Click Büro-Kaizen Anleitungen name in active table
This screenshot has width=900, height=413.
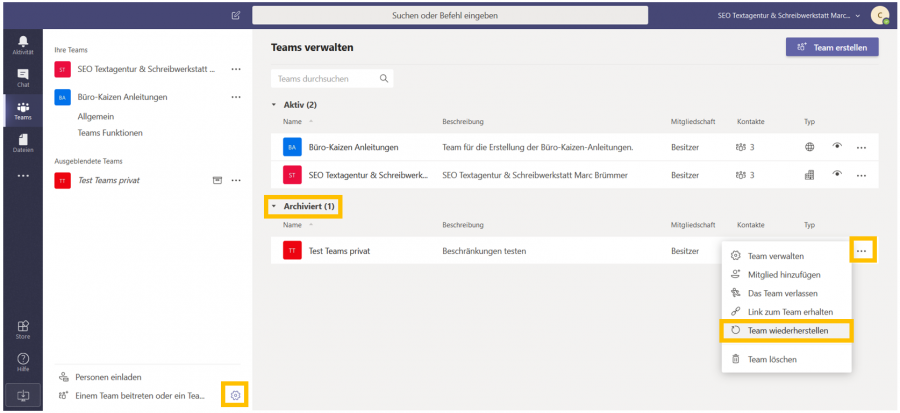click(354, 147)
